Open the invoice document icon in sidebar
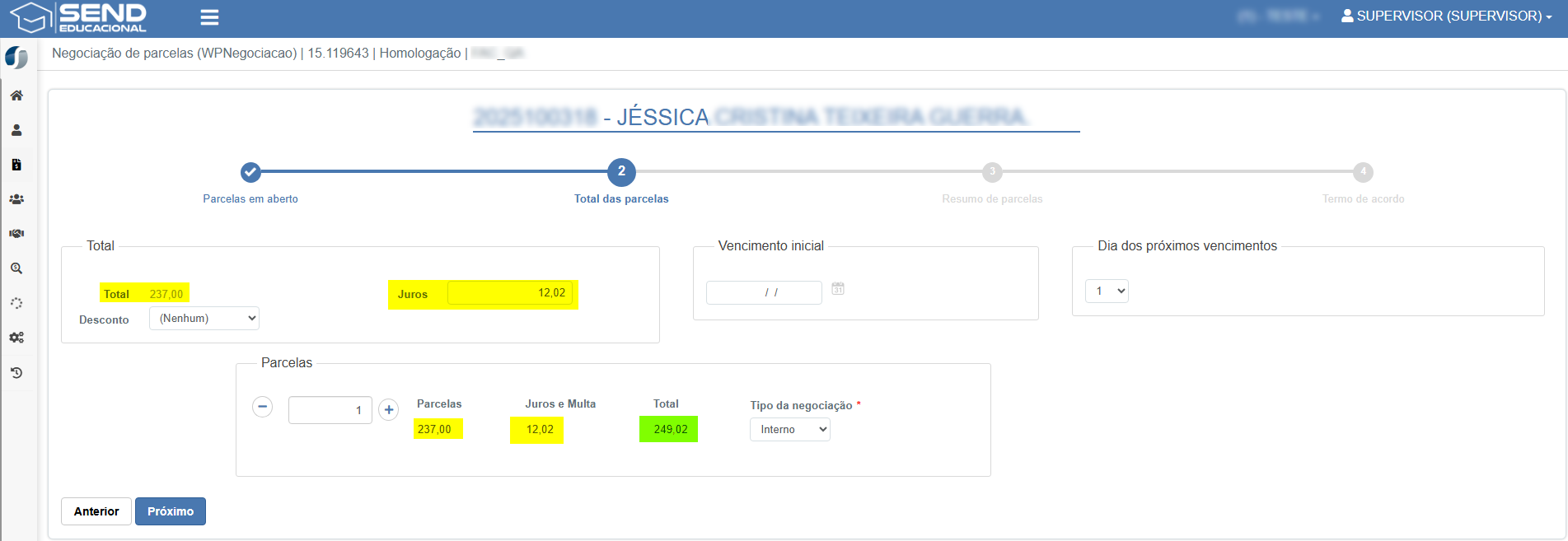 point(16,165)
